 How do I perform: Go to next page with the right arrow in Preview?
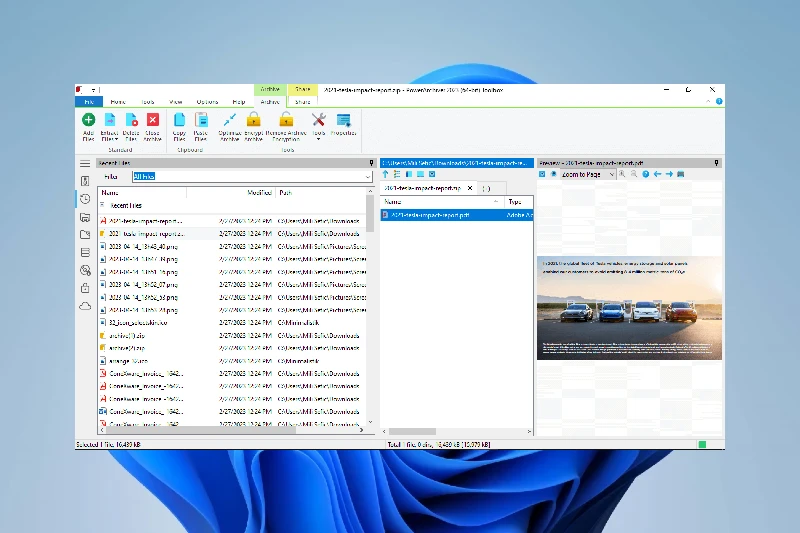(x=669, y=174)
